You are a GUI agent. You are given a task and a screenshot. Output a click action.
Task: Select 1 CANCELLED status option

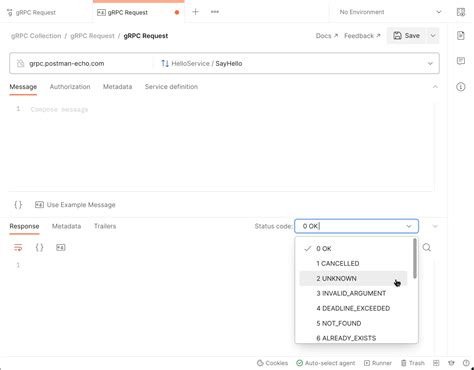[x=353, y=264]
